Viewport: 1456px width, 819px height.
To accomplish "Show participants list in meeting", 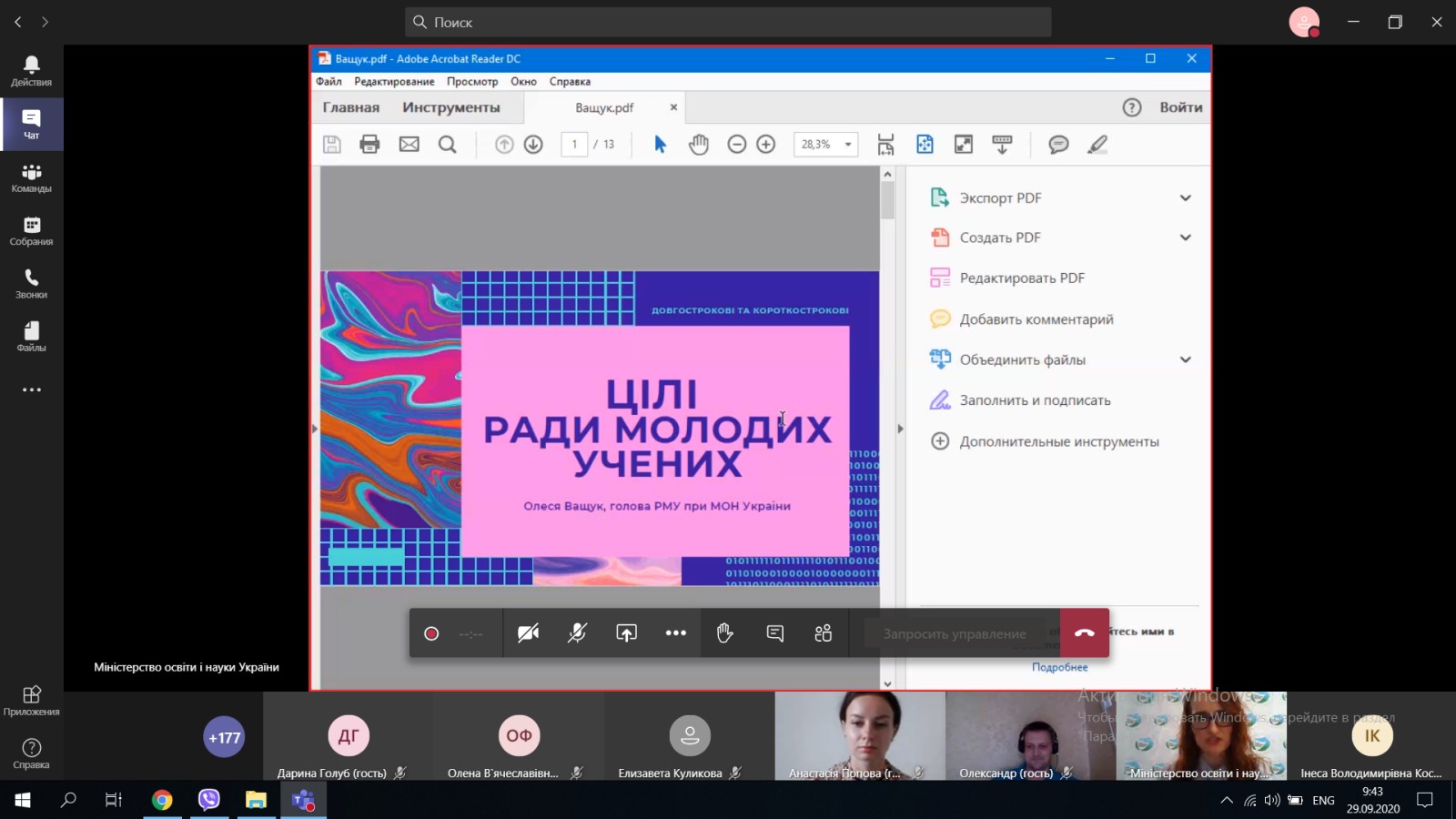I will tap(824, 633).
